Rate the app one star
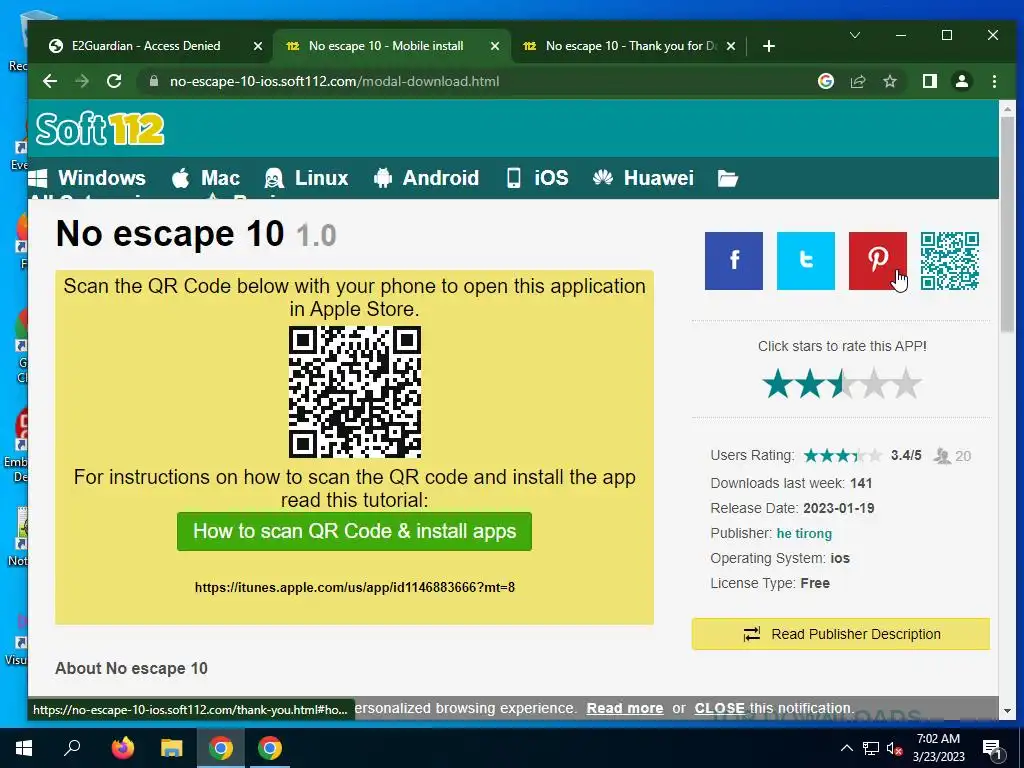Image resolution: width=1024 pixels, height=768 pixels. 778,383
